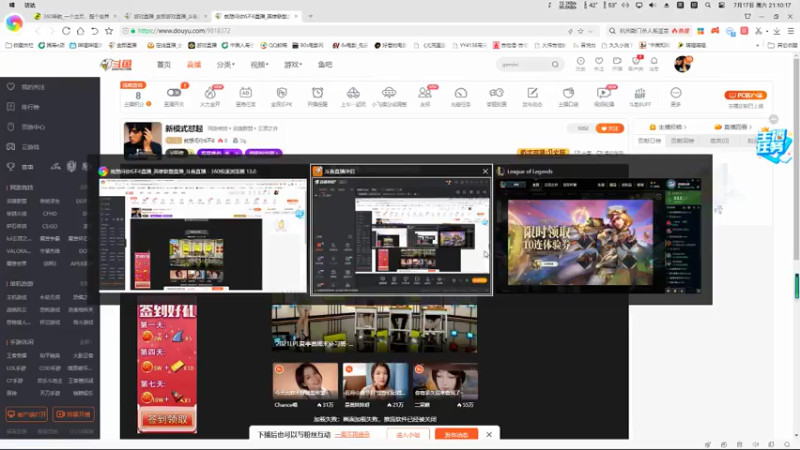
Task: Reload page with browser refresh icon
Action: point(66,31)
